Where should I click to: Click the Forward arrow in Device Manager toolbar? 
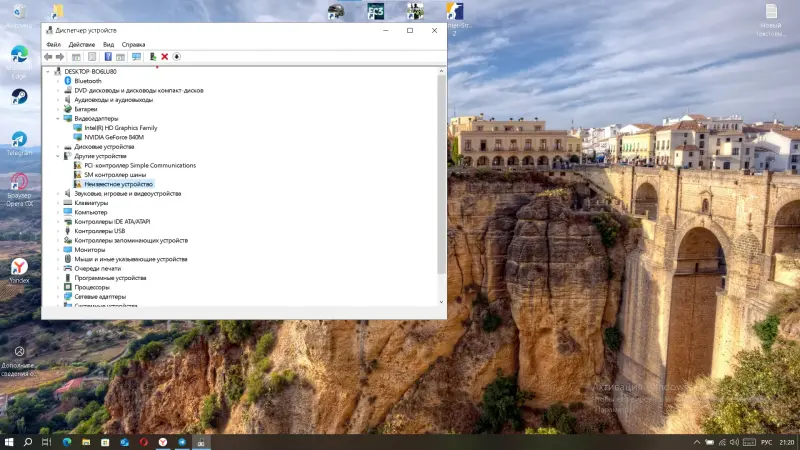[60, 57]
